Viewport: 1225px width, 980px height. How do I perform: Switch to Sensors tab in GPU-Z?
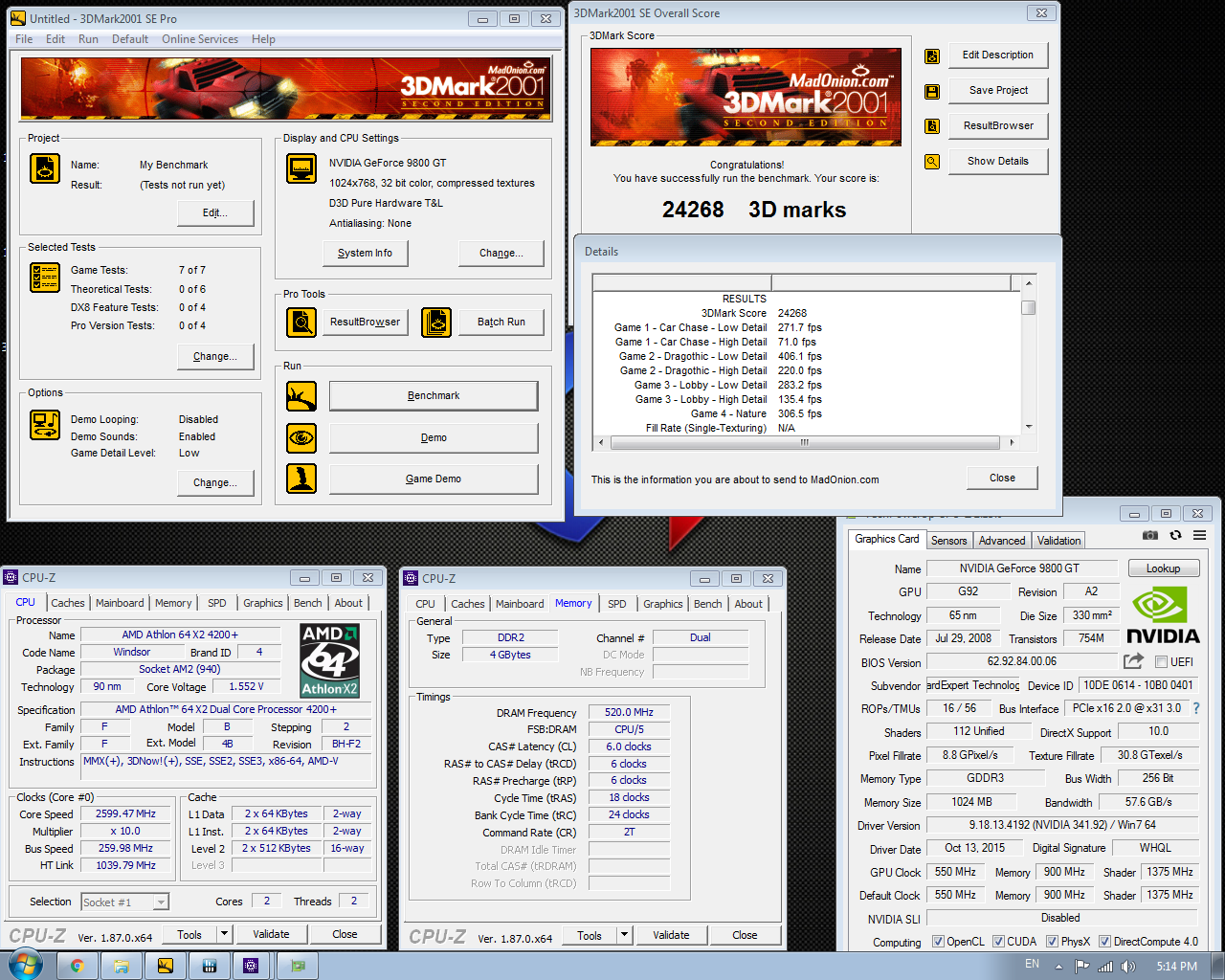click(949, 541)
